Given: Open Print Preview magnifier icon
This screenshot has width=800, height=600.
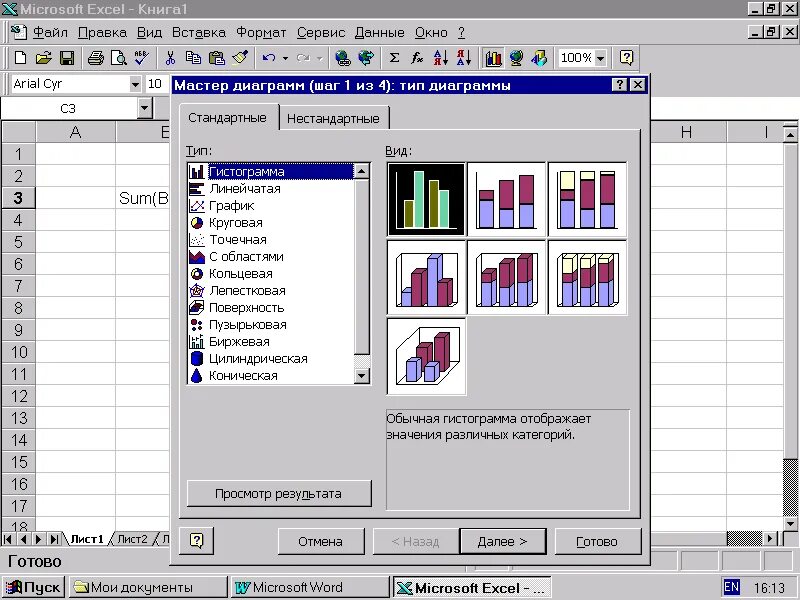Looking at the screenshot, I should pyautogui.click(x=118, y=58).
